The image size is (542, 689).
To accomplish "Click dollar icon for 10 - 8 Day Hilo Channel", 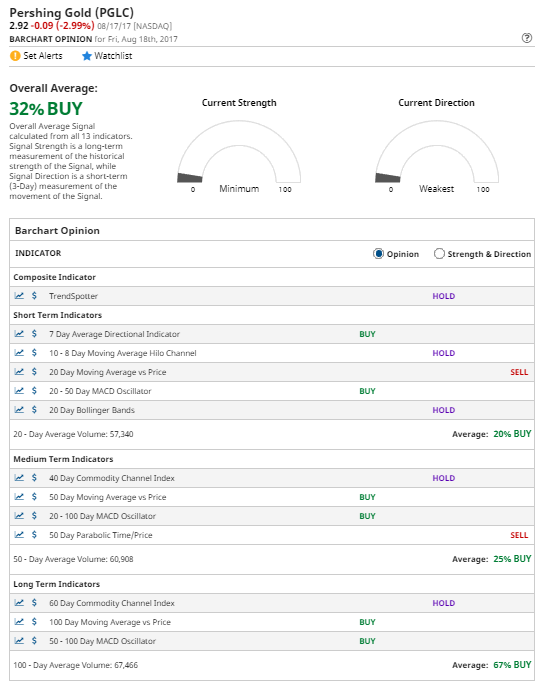I will click(34, 352).
